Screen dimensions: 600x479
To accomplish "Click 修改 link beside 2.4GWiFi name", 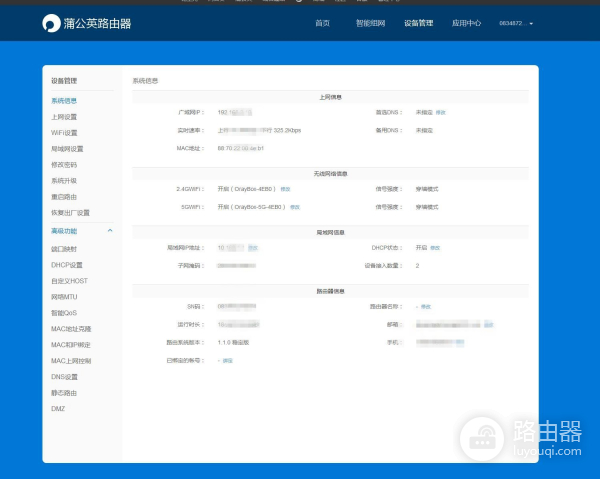I will tap(285, 188).
